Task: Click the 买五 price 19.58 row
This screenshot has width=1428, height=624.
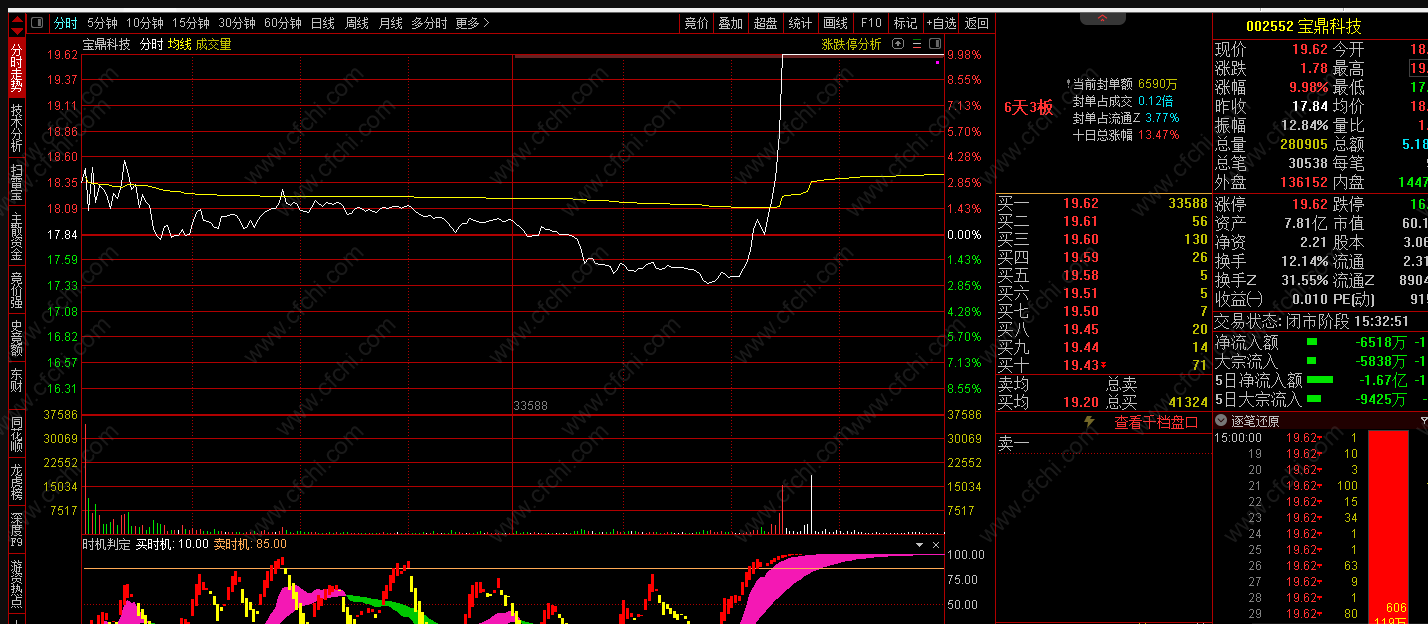Action: pos(1103,275)
